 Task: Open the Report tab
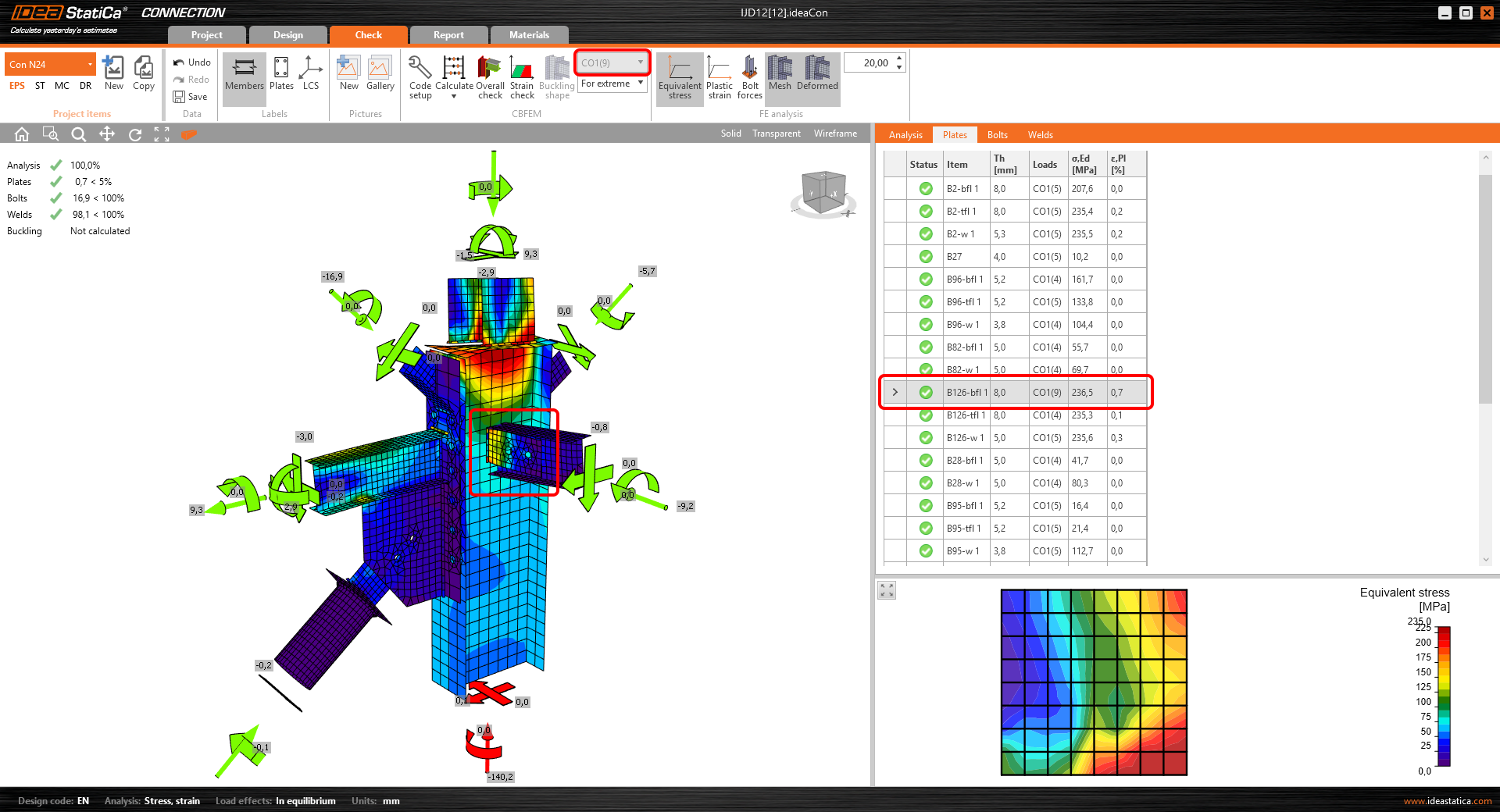448,35
